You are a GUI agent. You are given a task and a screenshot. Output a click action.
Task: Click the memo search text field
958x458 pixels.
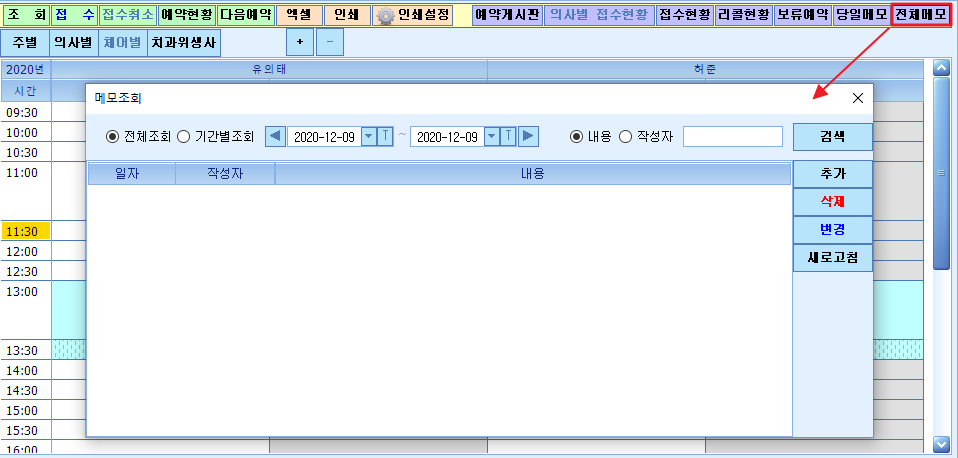(733, 137)
